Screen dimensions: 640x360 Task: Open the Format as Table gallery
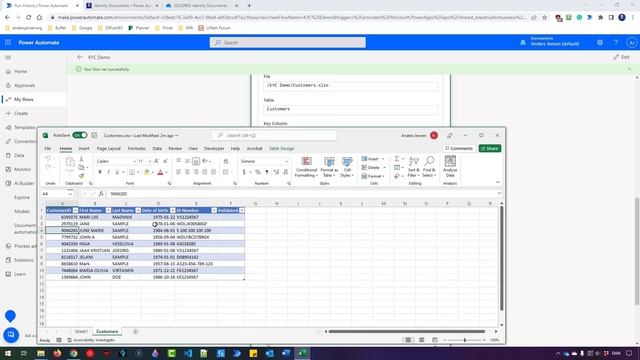[329, 167]
